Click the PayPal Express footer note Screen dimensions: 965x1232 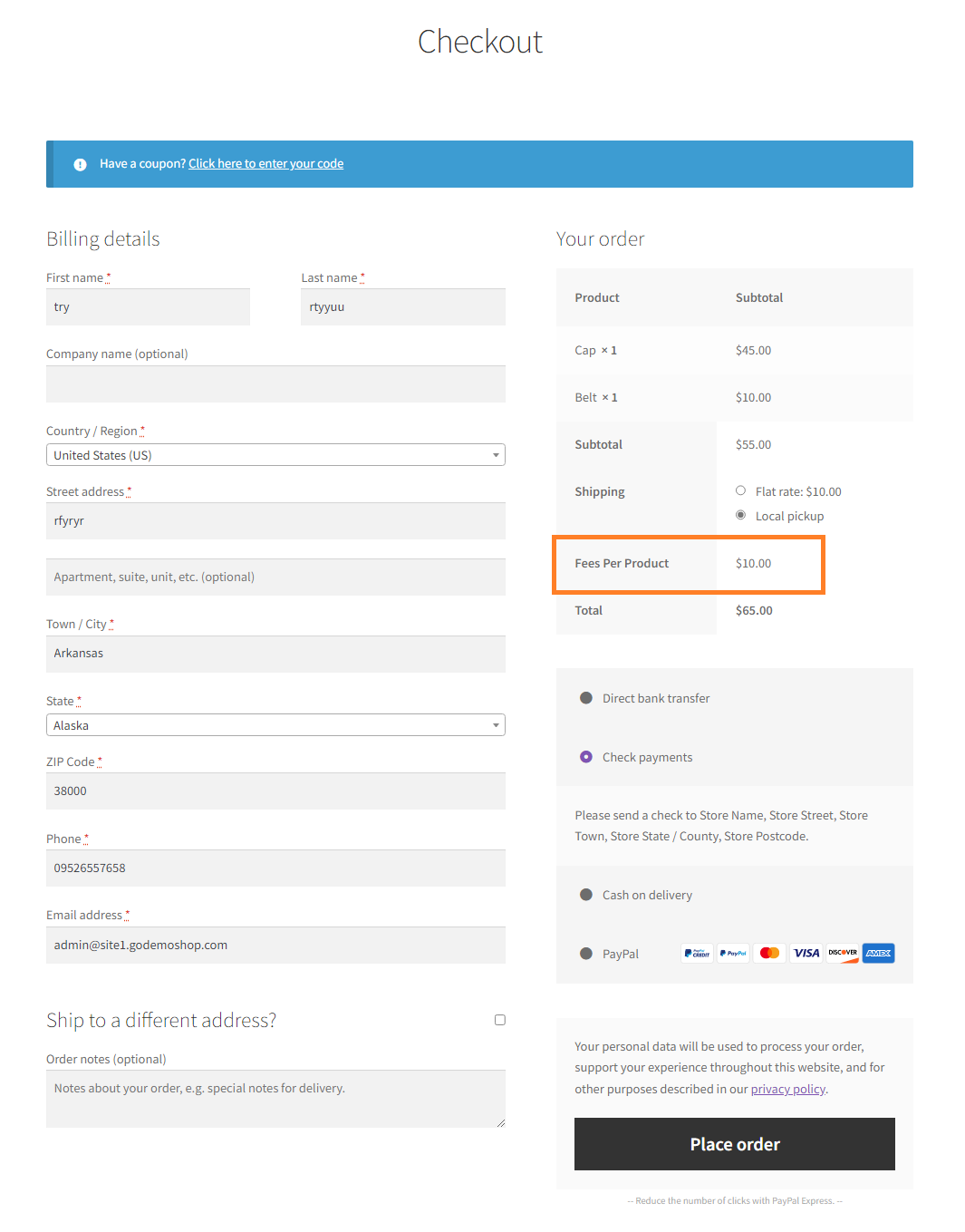(735, 1200)
